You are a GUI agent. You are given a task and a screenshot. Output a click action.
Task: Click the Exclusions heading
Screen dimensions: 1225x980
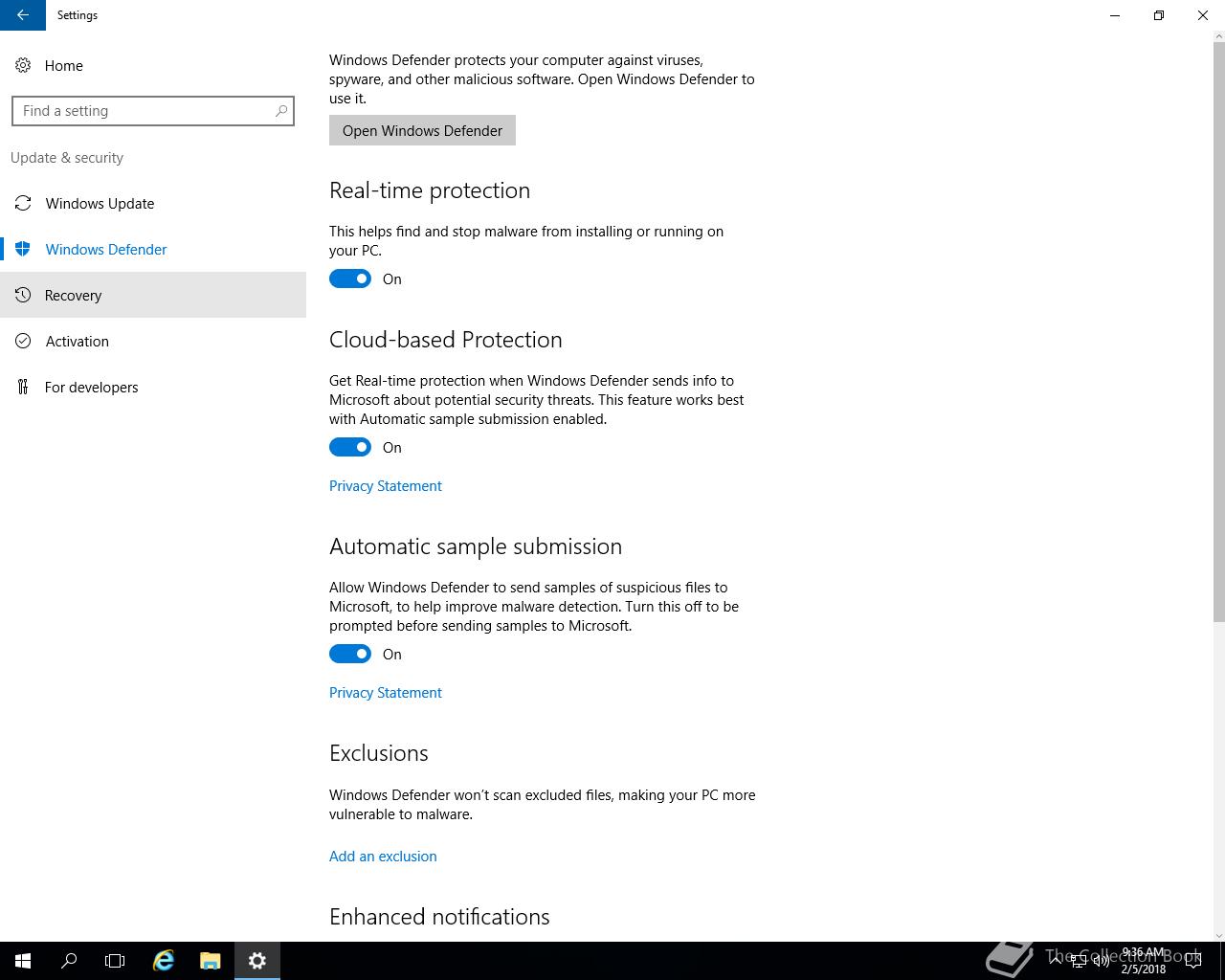click(379, 752)
